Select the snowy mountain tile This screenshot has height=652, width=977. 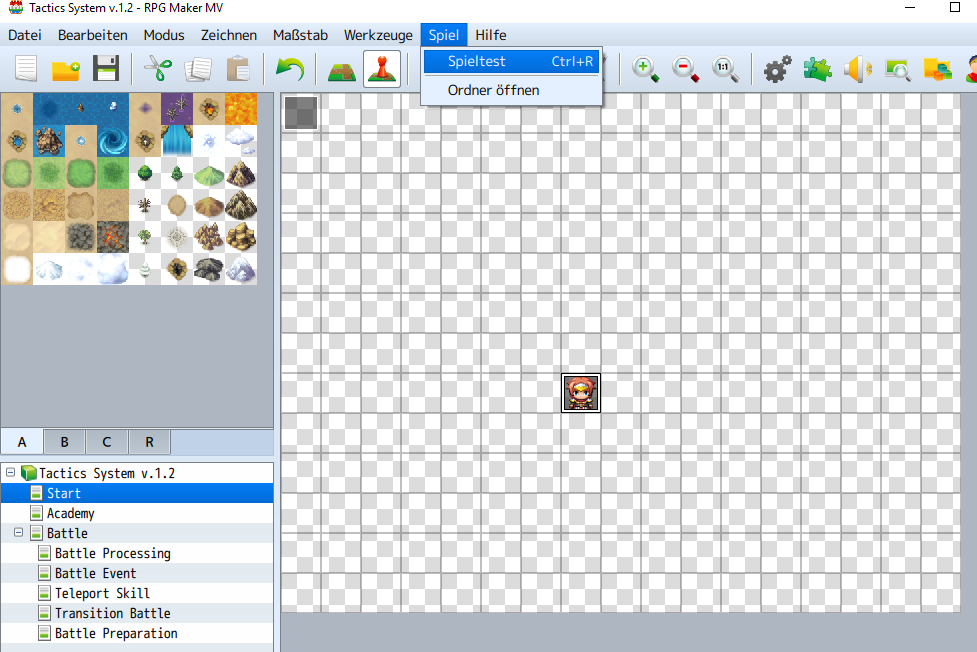click(241, 269)
